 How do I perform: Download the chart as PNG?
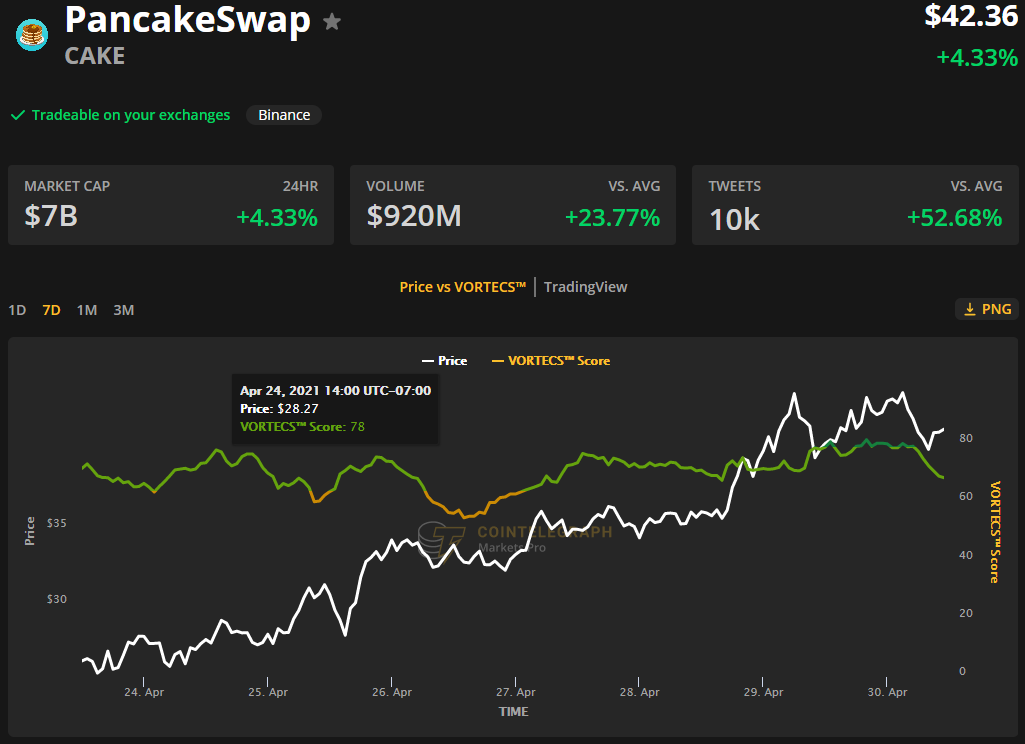click(x=987, y=309)
